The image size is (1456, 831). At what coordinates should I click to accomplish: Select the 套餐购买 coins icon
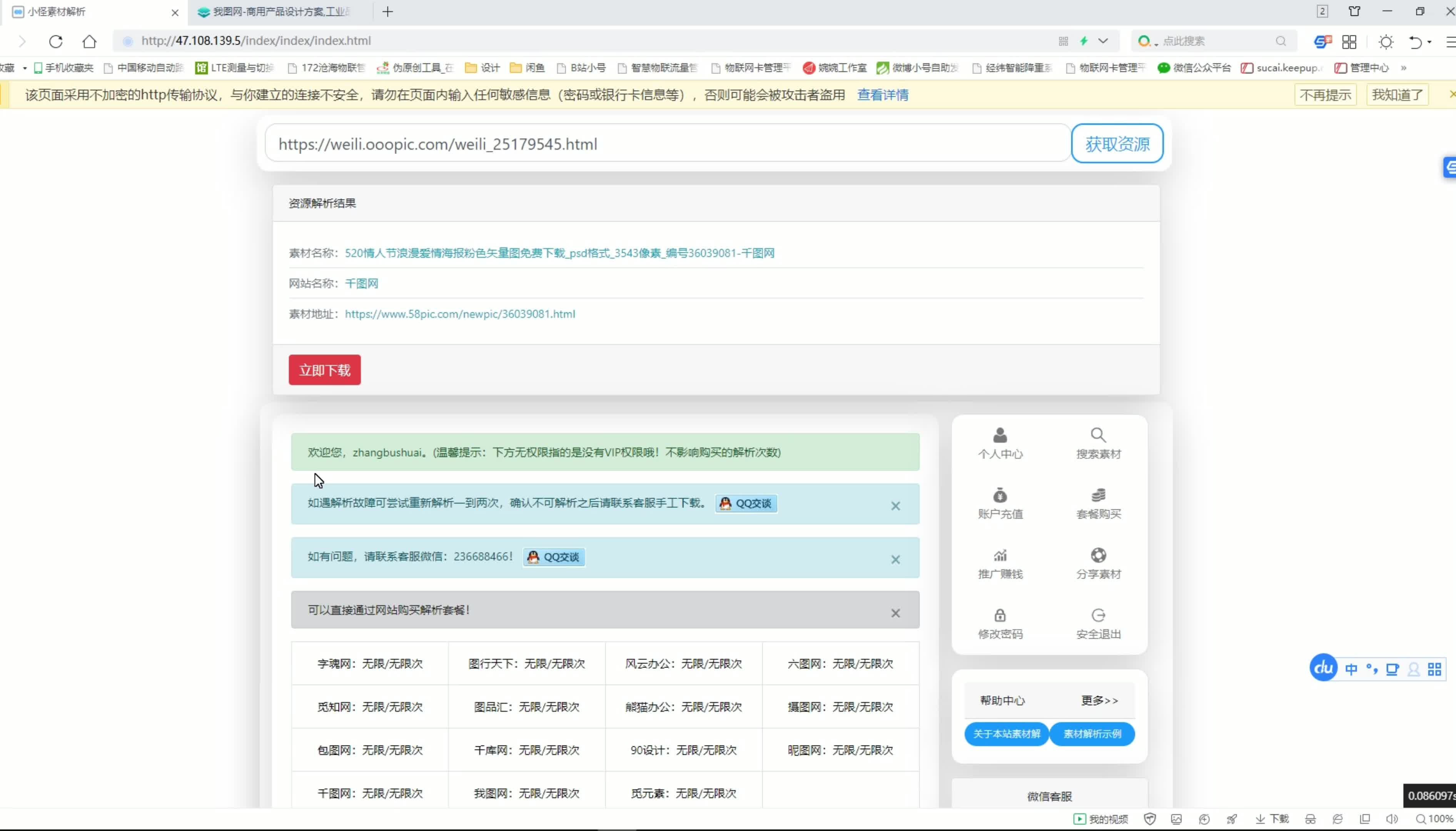[x=1097, y=496]
